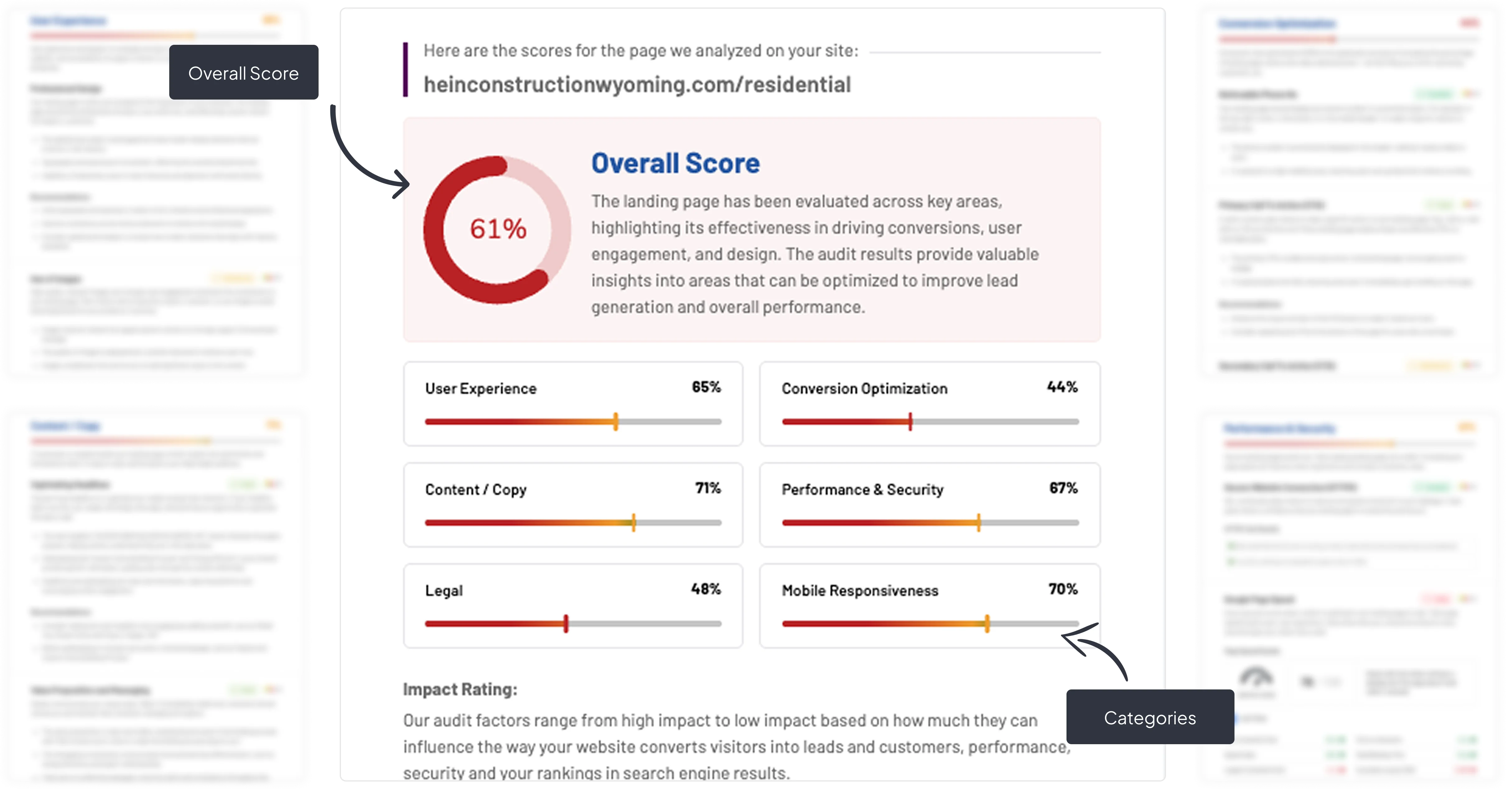Click the Conversion Optimization slider marker
This screenshot has width=1512, height=789.
[x=910, y=422]
